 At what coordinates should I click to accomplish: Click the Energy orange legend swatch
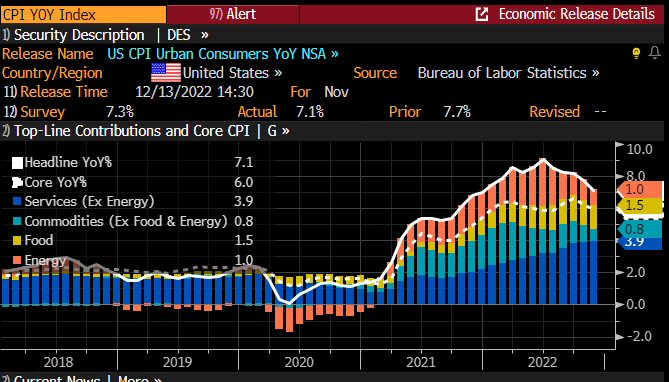click(x=17, y=260)
